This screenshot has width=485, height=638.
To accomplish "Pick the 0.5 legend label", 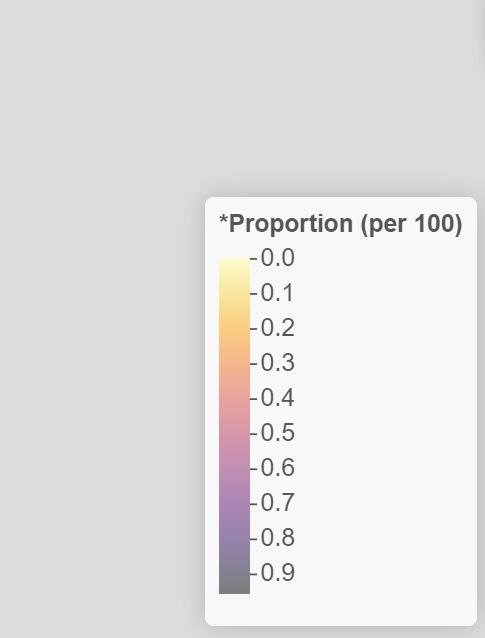I will click(x=277, y=433).
